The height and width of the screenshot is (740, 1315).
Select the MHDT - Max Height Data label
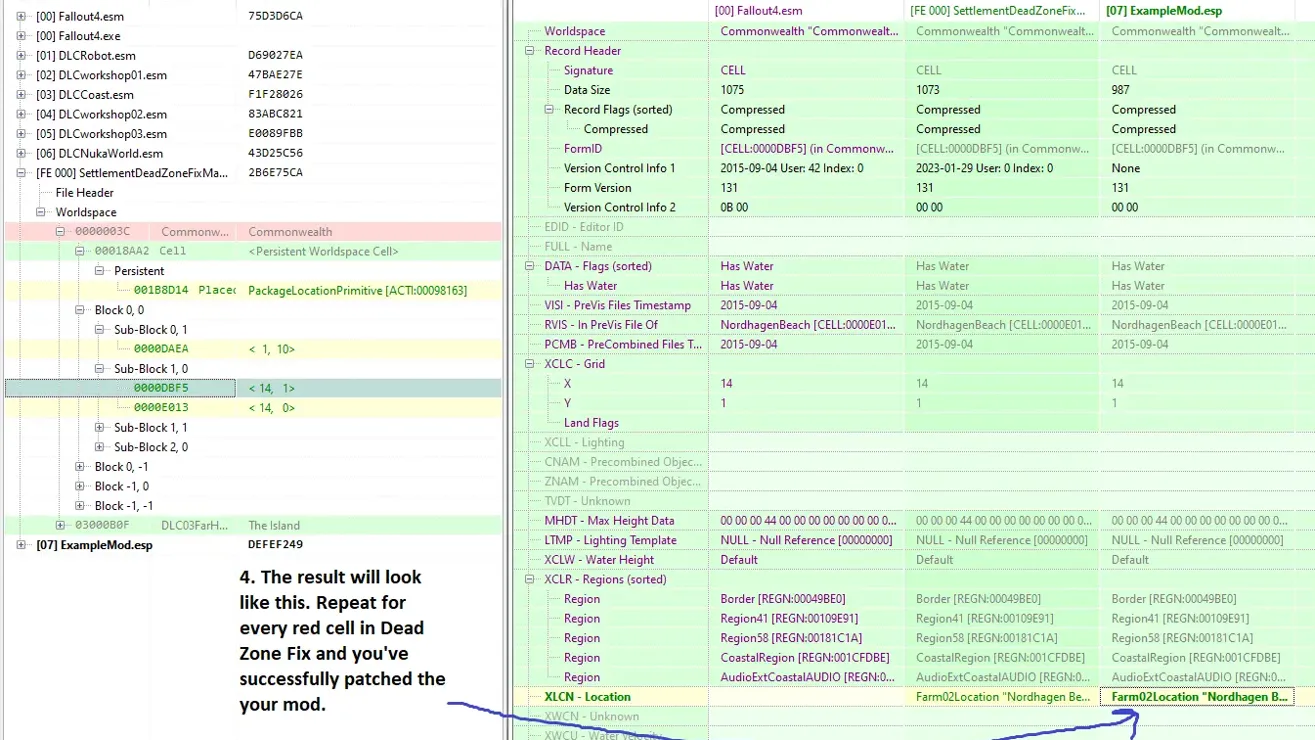609,521
